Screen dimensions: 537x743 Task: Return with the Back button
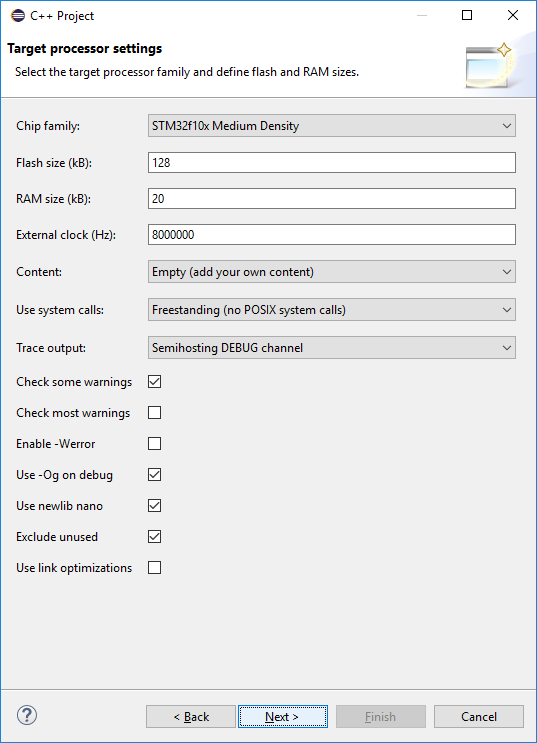(x=191, y=716)
